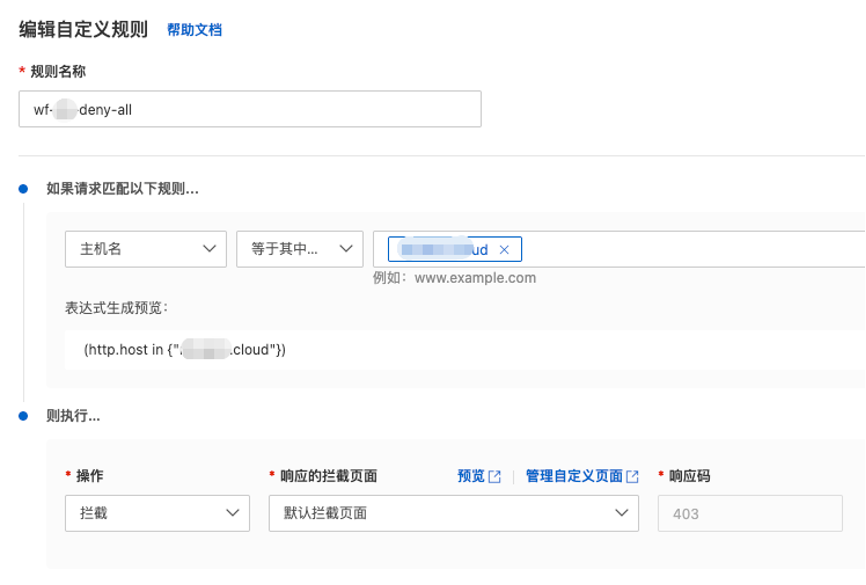Screen dimensions: 866x585
Task: Click the 规则名称 input field
Action: (x=248, y=109)
